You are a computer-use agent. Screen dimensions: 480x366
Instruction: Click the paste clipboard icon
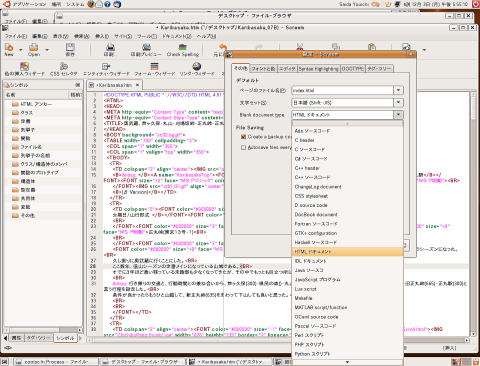click(372, 47)
